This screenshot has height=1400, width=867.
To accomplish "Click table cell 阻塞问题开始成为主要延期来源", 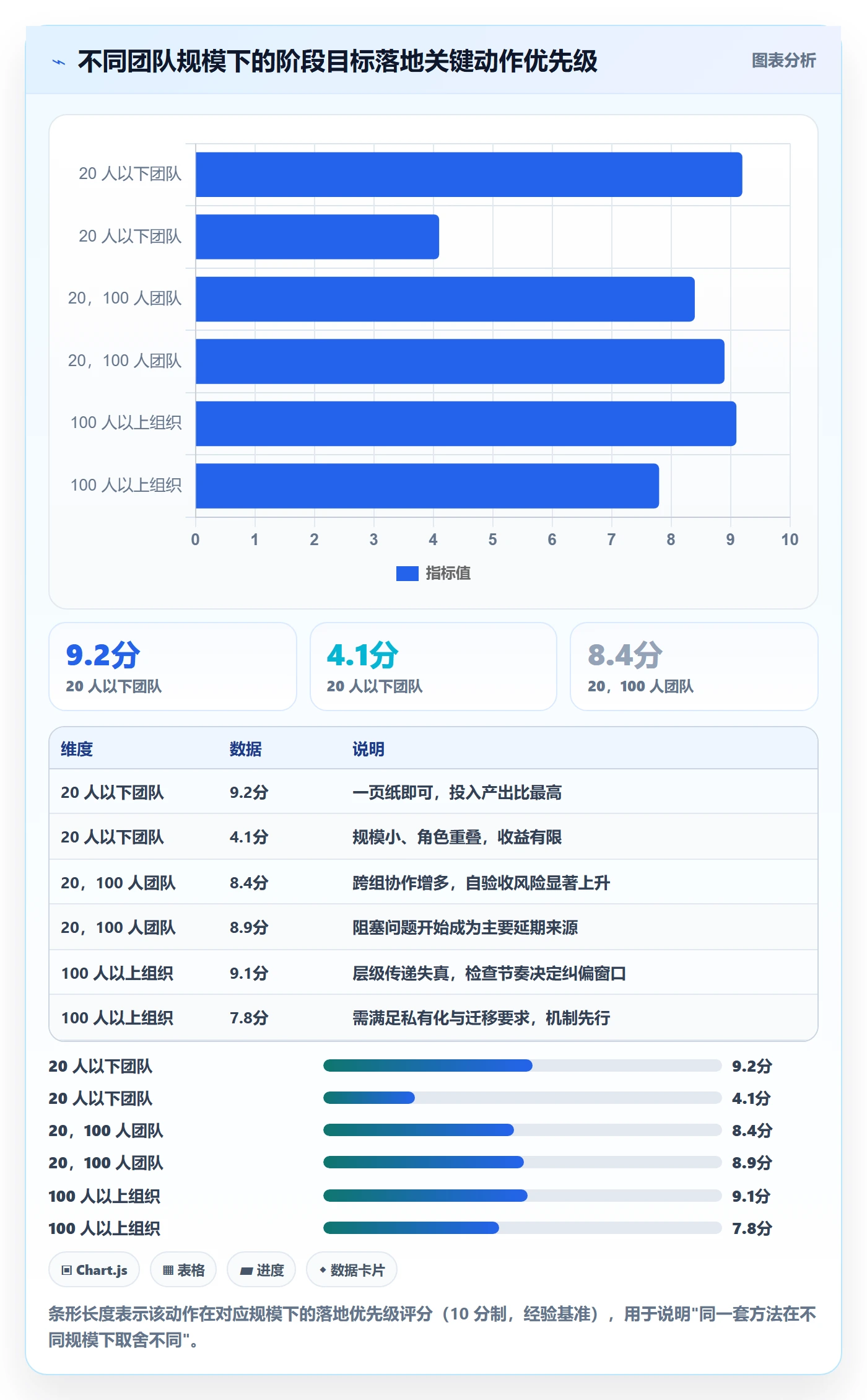I will point(465,927).
